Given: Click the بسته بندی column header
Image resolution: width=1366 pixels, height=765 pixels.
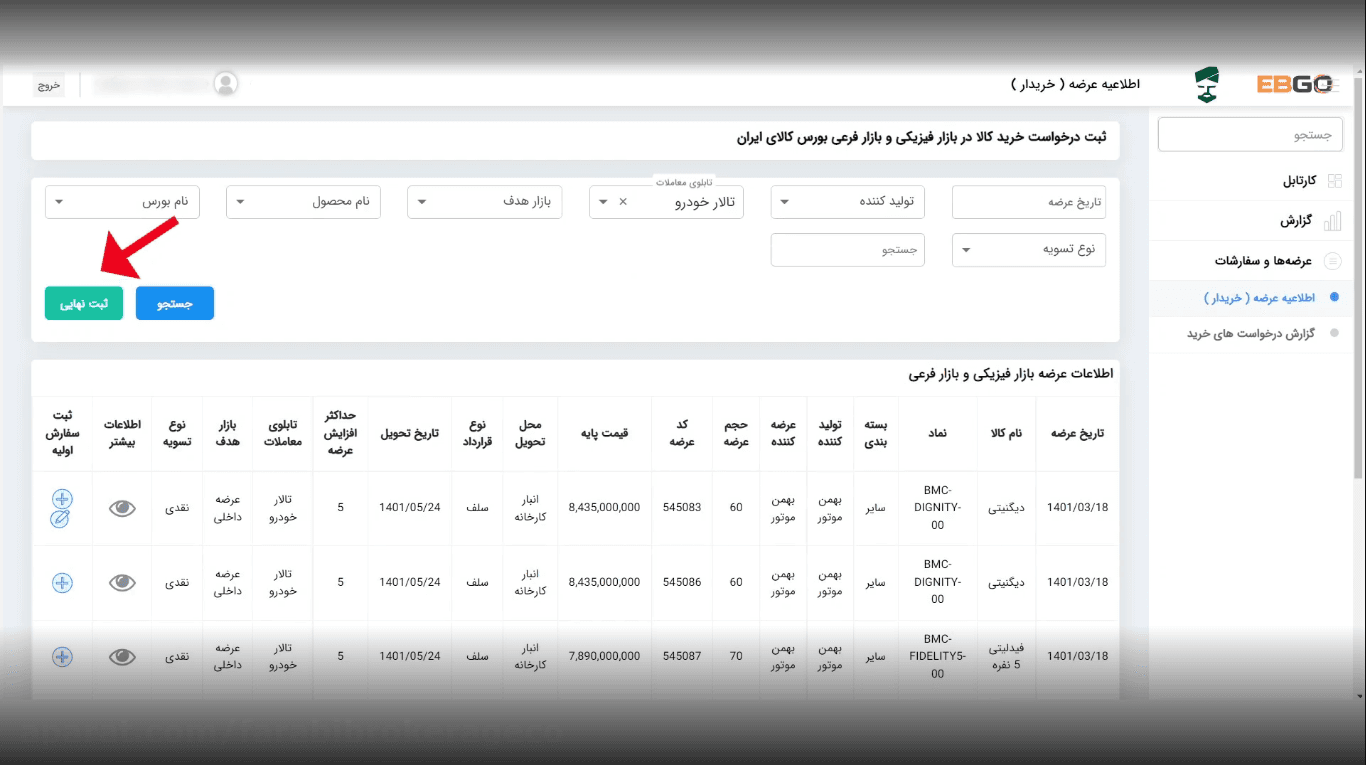Looking at the screenshot, I should pyautogui.click(x=875, y=434).
